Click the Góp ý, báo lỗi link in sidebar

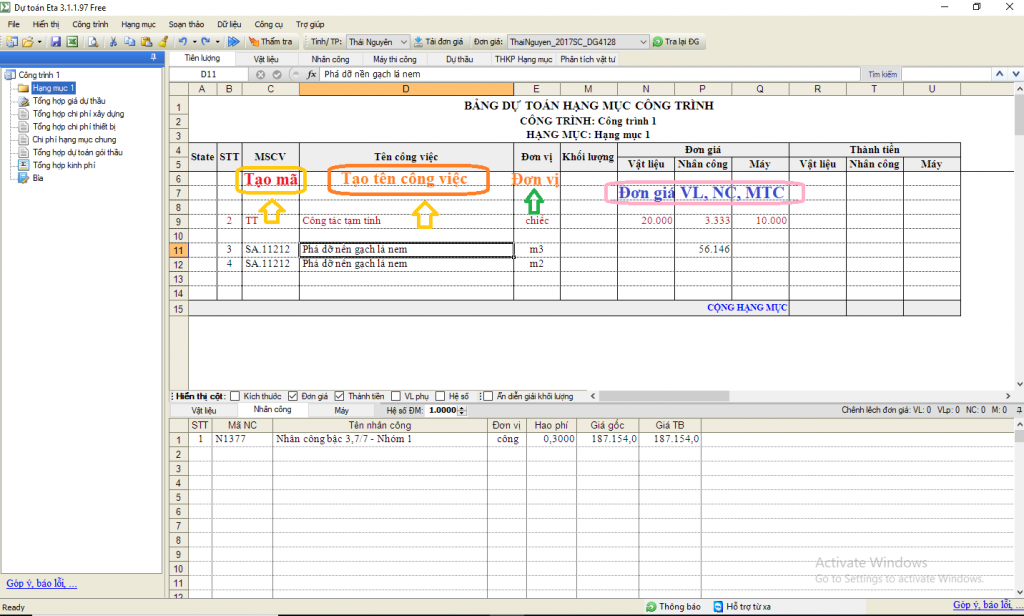41,583
